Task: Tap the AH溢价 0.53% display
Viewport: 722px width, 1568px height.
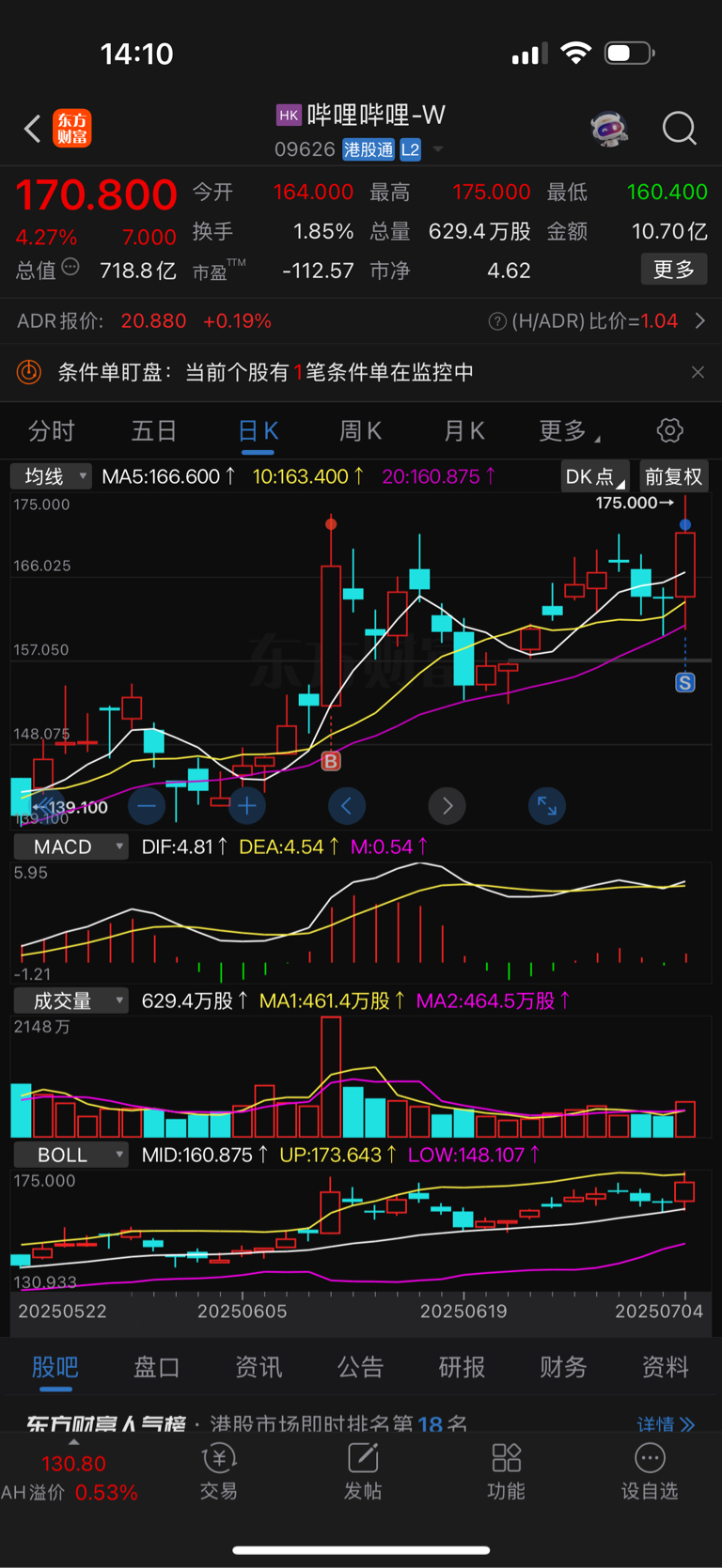Action: coord(70,1492)
